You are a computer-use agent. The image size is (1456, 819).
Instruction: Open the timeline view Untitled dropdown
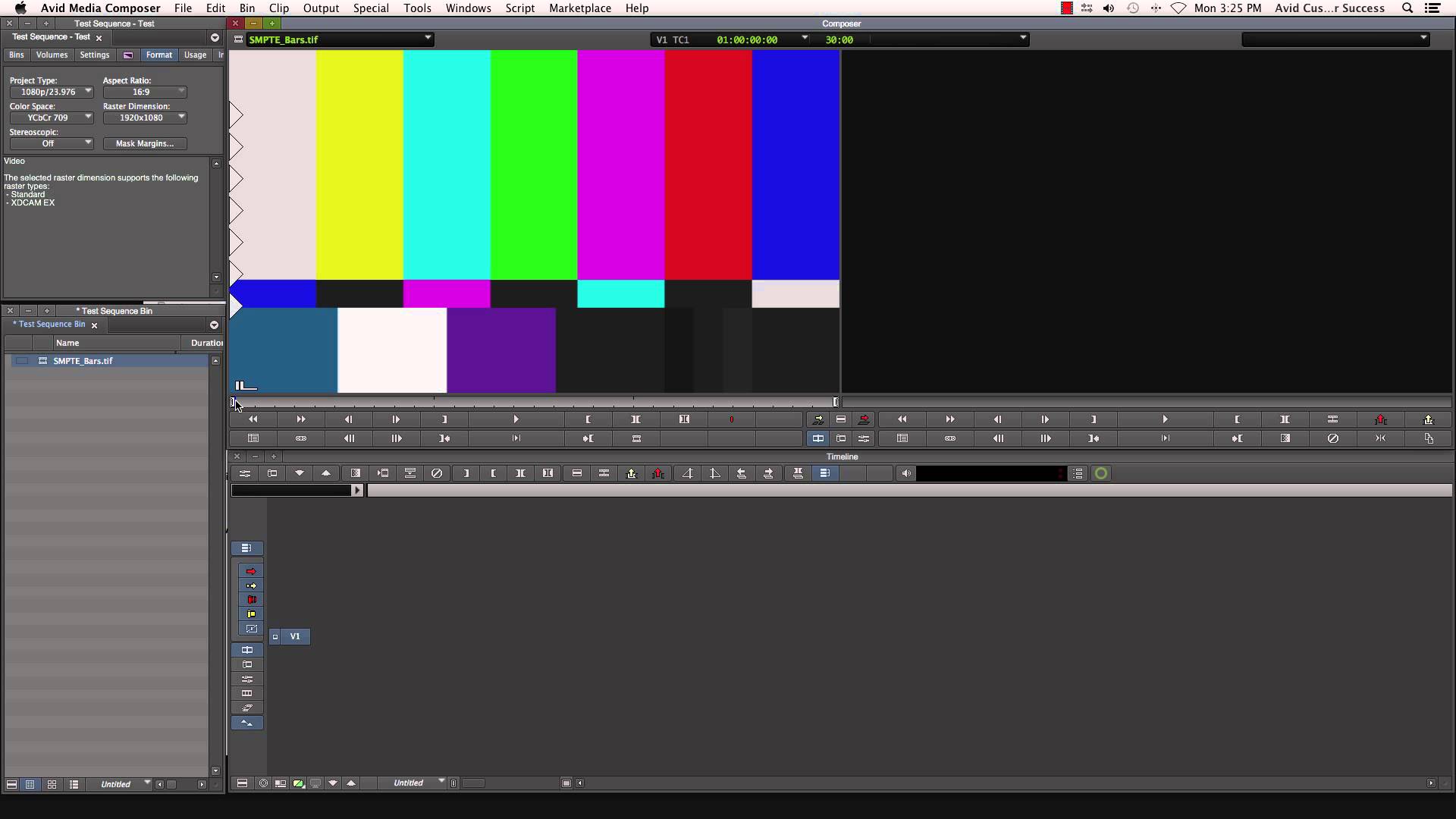(412, 783)
